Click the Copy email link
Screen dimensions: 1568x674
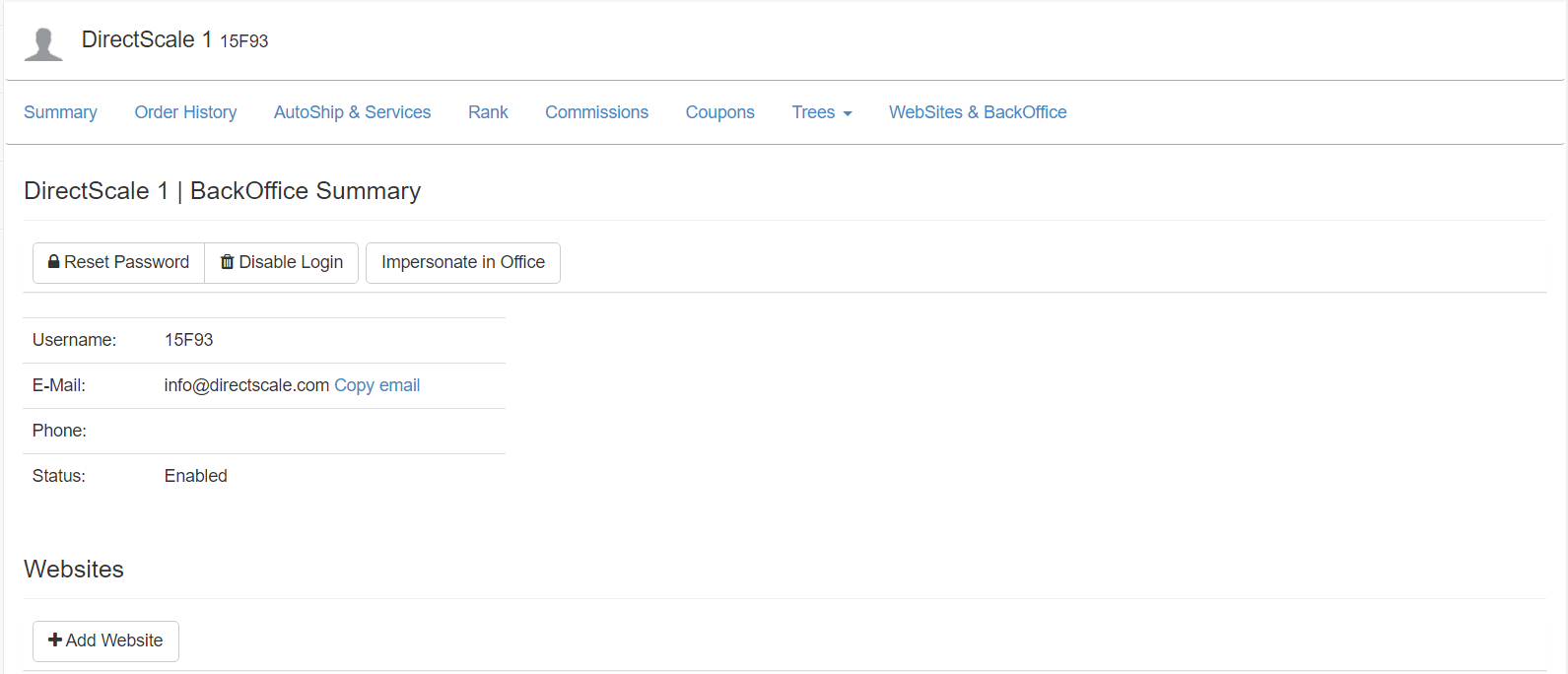pyautogui.click(x=376, y=385)
